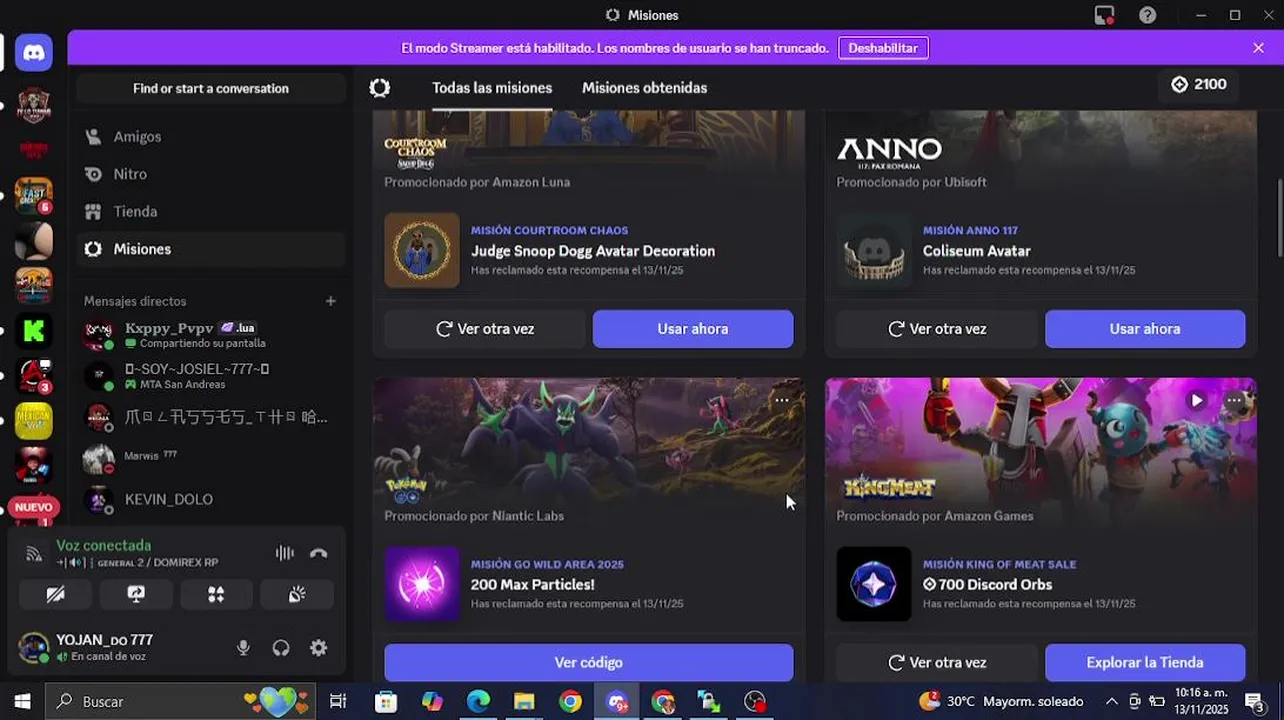Open the help question mark icon
The height and width of the screenshot is (720, 1284).
[1148, 15]
